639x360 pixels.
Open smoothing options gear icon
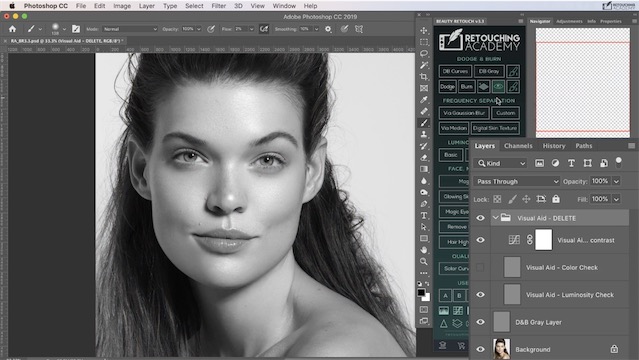pos(328,29)
